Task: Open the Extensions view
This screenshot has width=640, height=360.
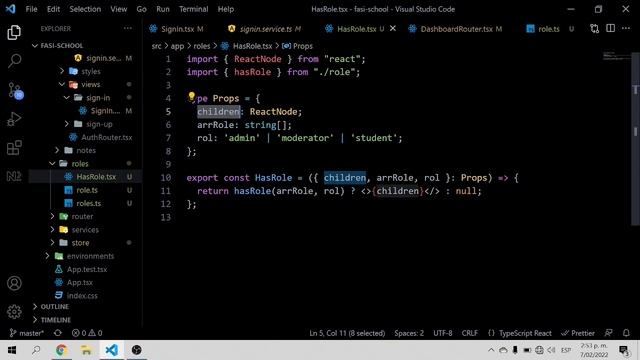Action: pyautogui.click(x=14, y=147)
